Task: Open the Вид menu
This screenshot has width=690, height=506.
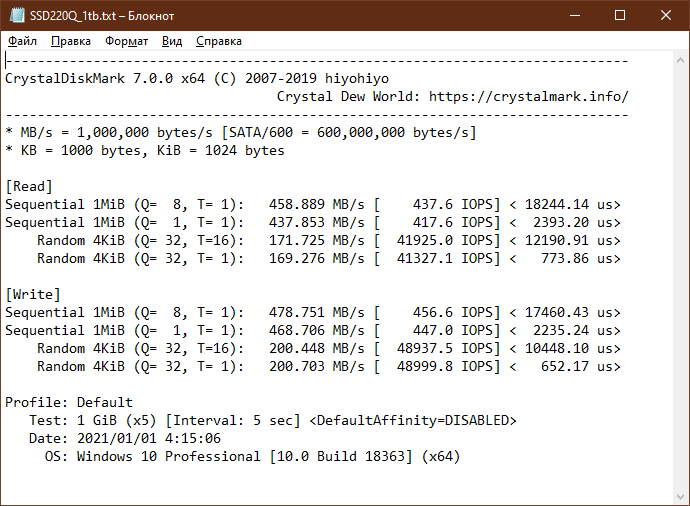Action: click(172, 41)
